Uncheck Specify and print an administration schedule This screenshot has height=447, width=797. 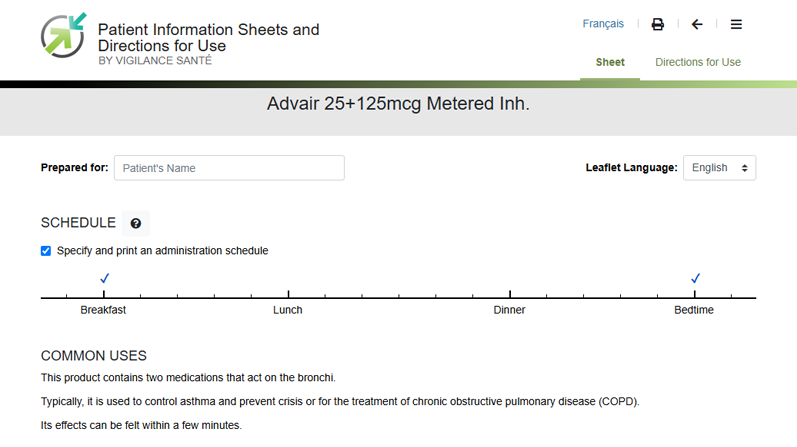[46, 251]
